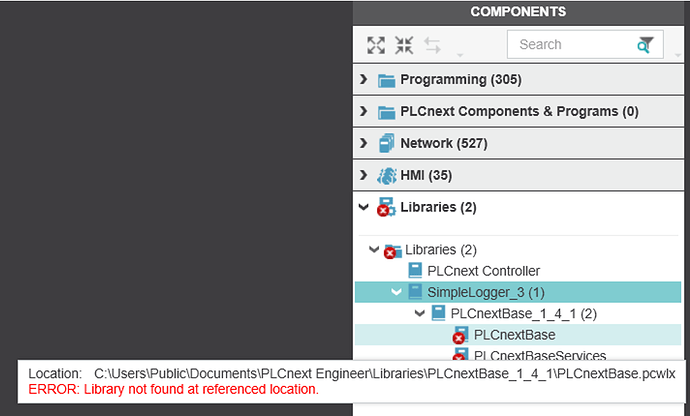Select the SimpleLogger_3 (1) library row
Screen dimensions: 690x416
pyautogui.click(x=518, y=292)
